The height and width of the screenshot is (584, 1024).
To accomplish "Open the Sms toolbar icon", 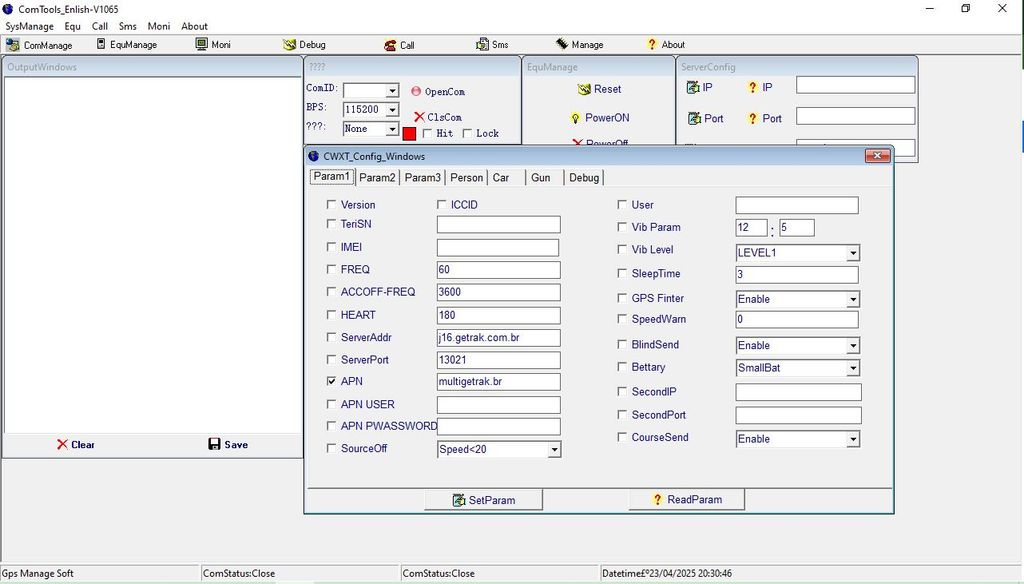I will tap(482, 45).
